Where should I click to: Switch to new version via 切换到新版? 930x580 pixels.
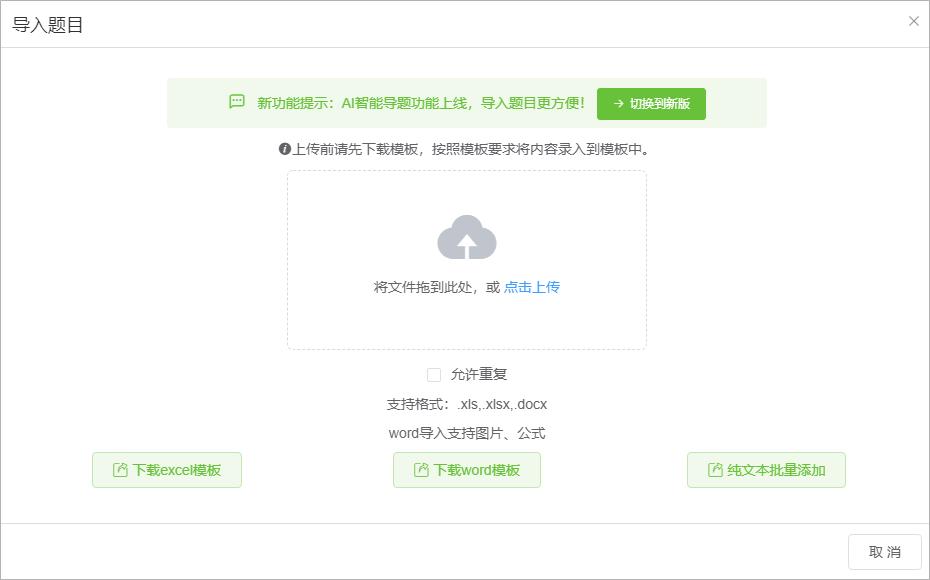tap(650, 103)
